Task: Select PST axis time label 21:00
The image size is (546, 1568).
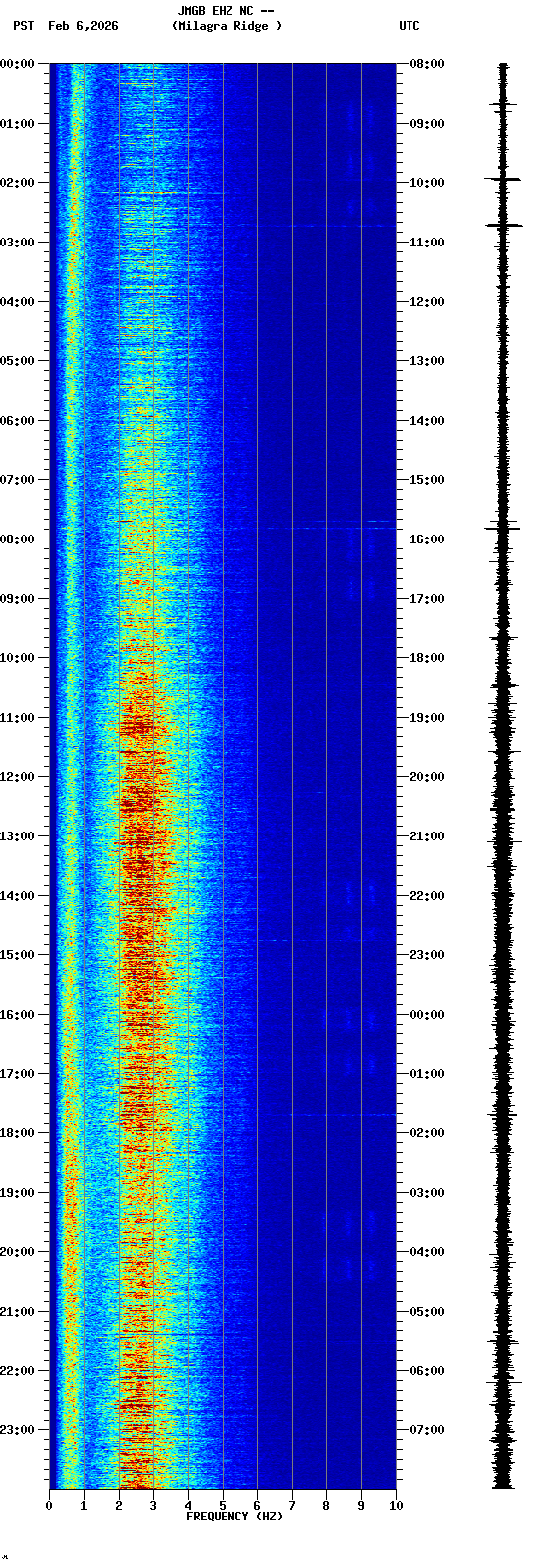Action: [x=17, y=1312]
